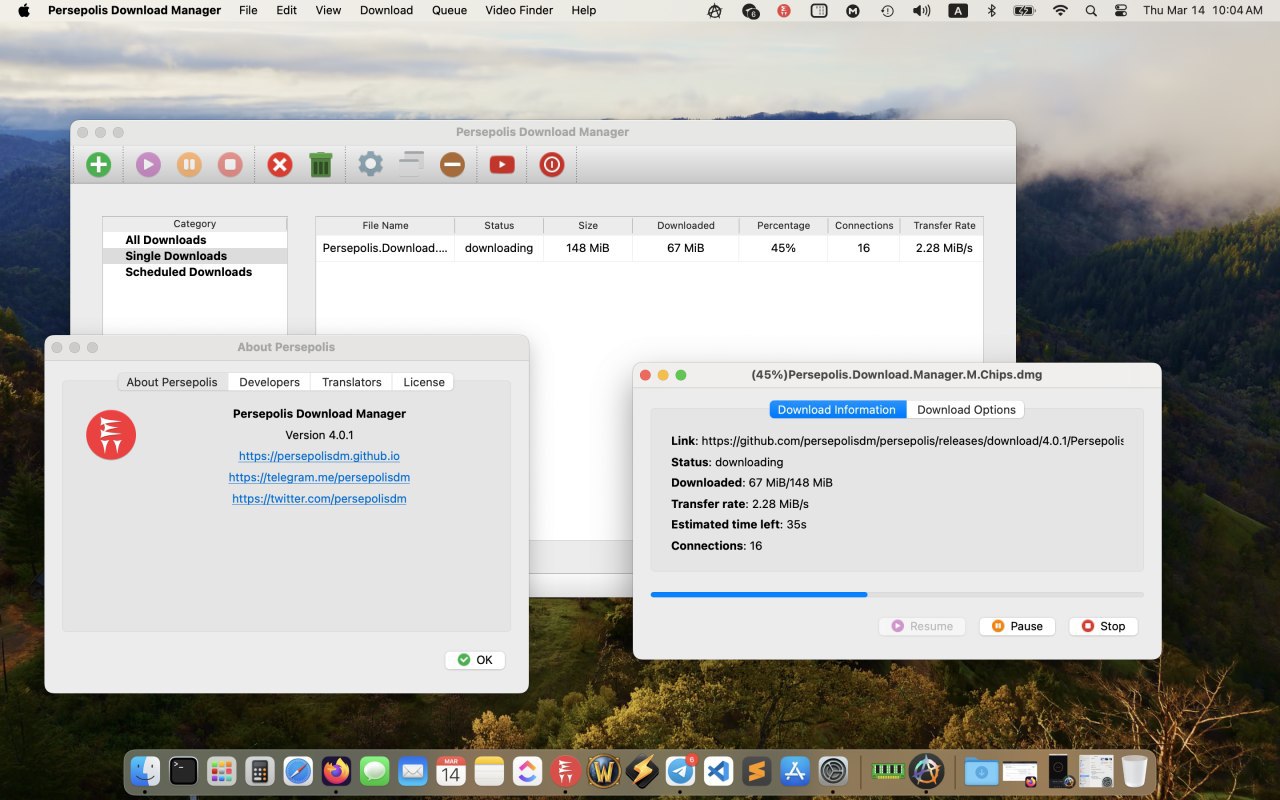
Task: Open the persepolisdm.github.io link
Action: [319, 456]
